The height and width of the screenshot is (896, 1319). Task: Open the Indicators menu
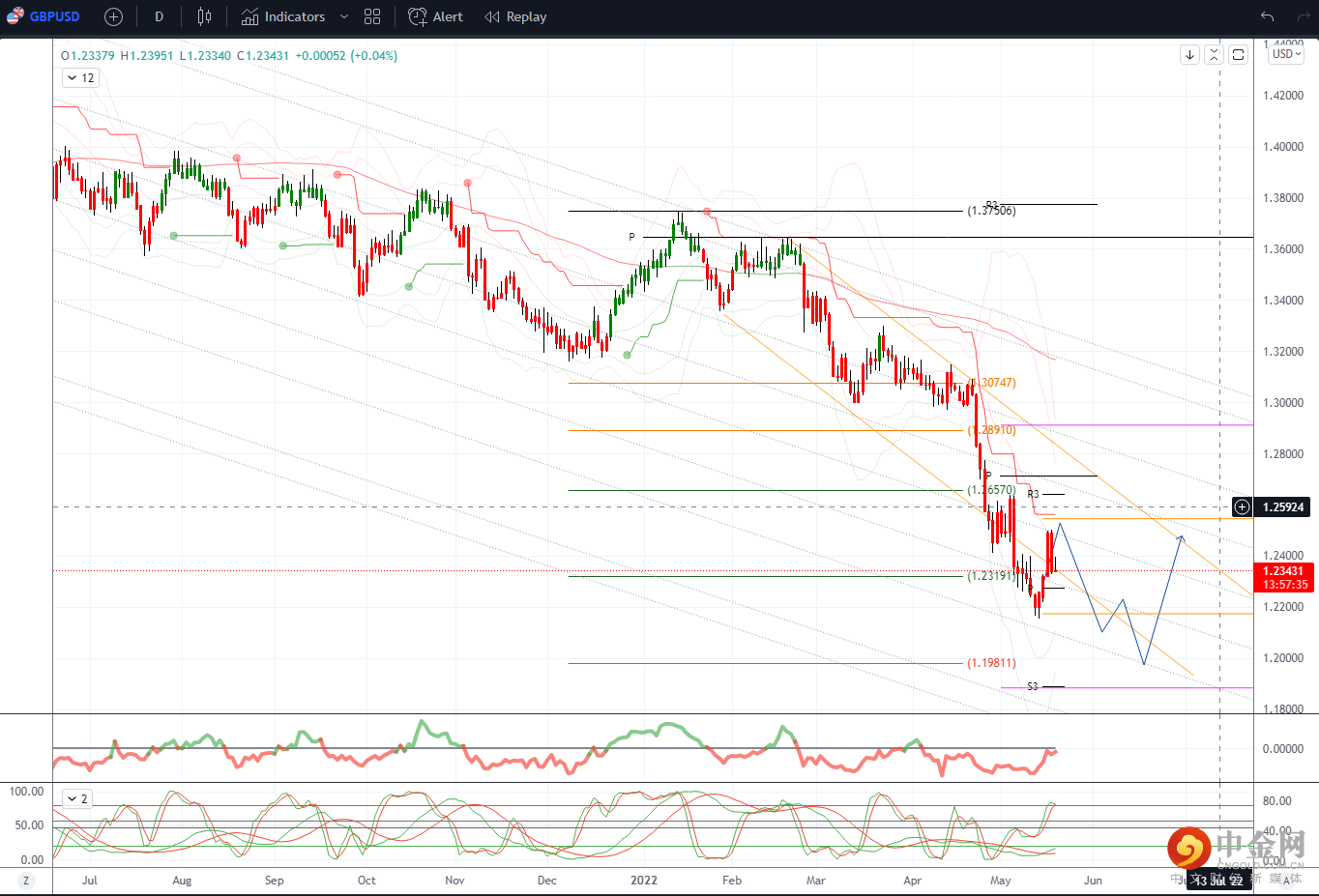coord(283,16)
